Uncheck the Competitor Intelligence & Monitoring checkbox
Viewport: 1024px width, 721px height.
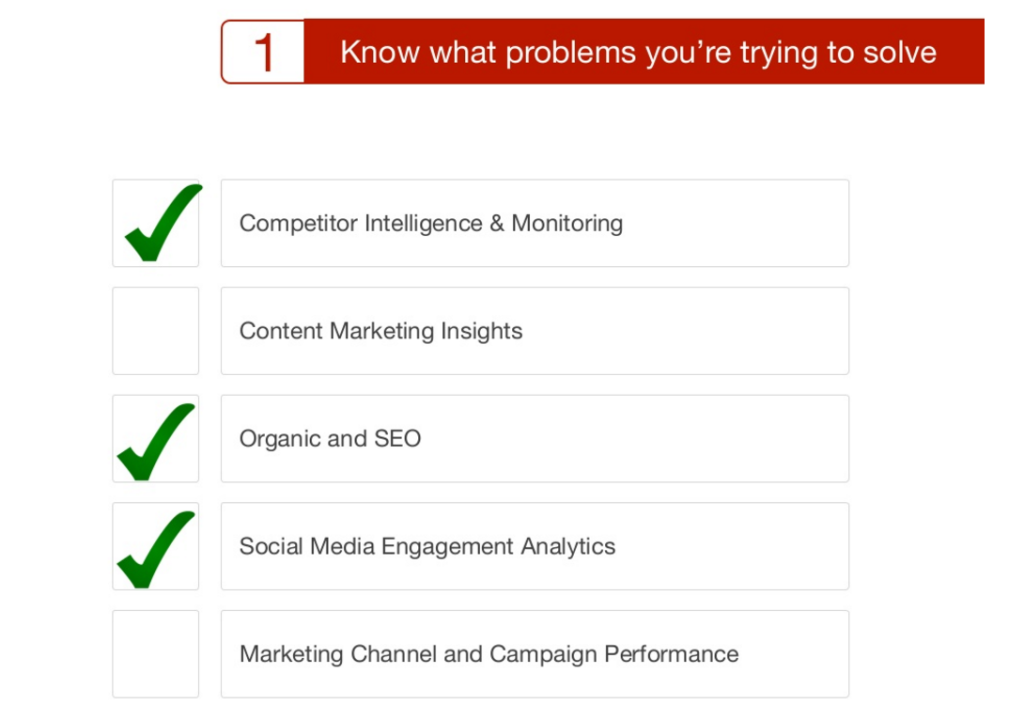click(x=155, y=223)
